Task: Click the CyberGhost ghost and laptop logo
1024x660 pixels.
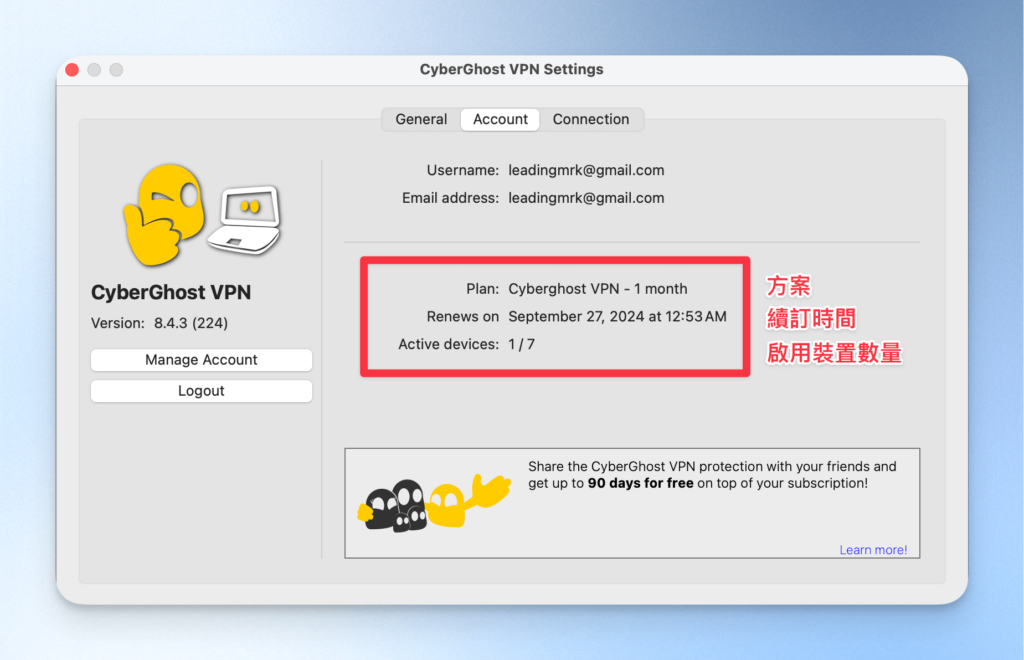Action: pyautogui.click(x=202, y=215)
